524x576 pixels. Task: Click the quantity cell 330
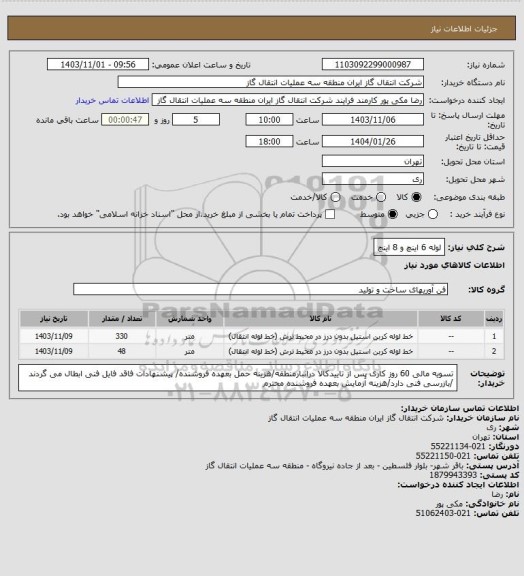122,336
